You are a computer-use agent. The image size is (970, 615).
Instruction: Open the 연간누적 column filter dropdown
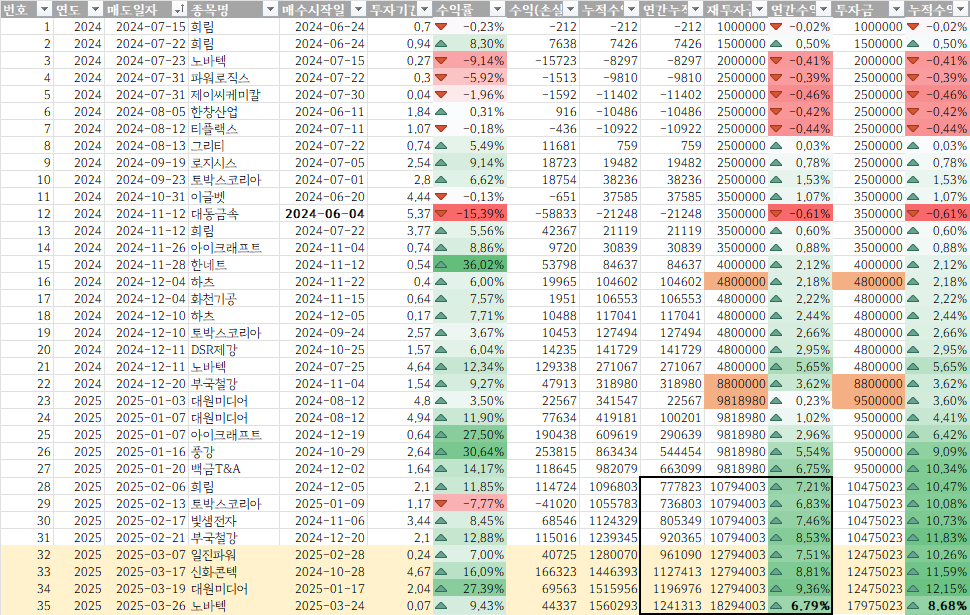coord(696,9)
